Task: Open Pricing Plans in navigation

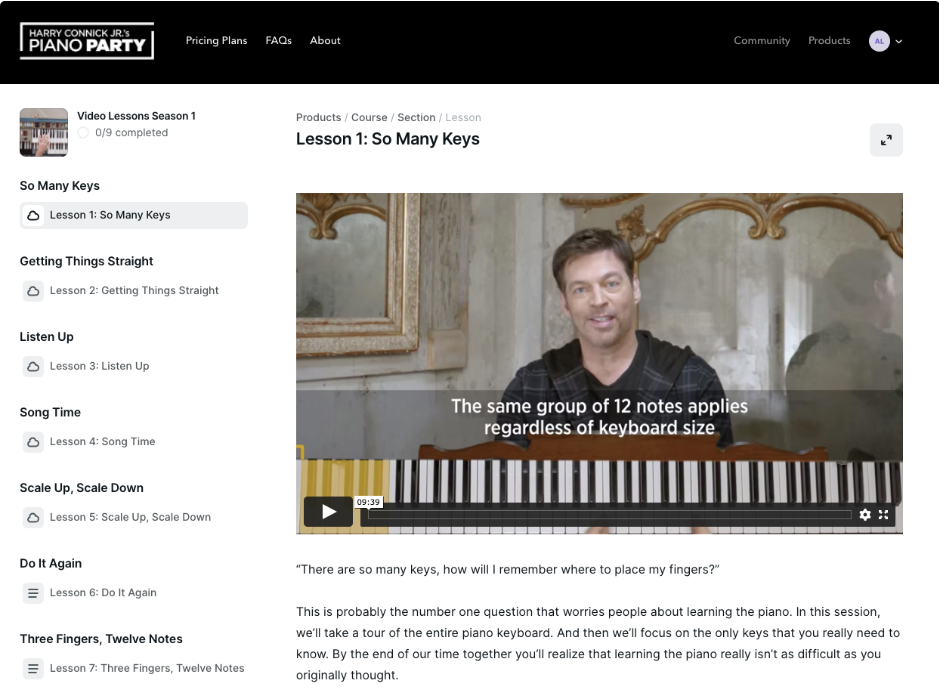Action: pos(216,41)
